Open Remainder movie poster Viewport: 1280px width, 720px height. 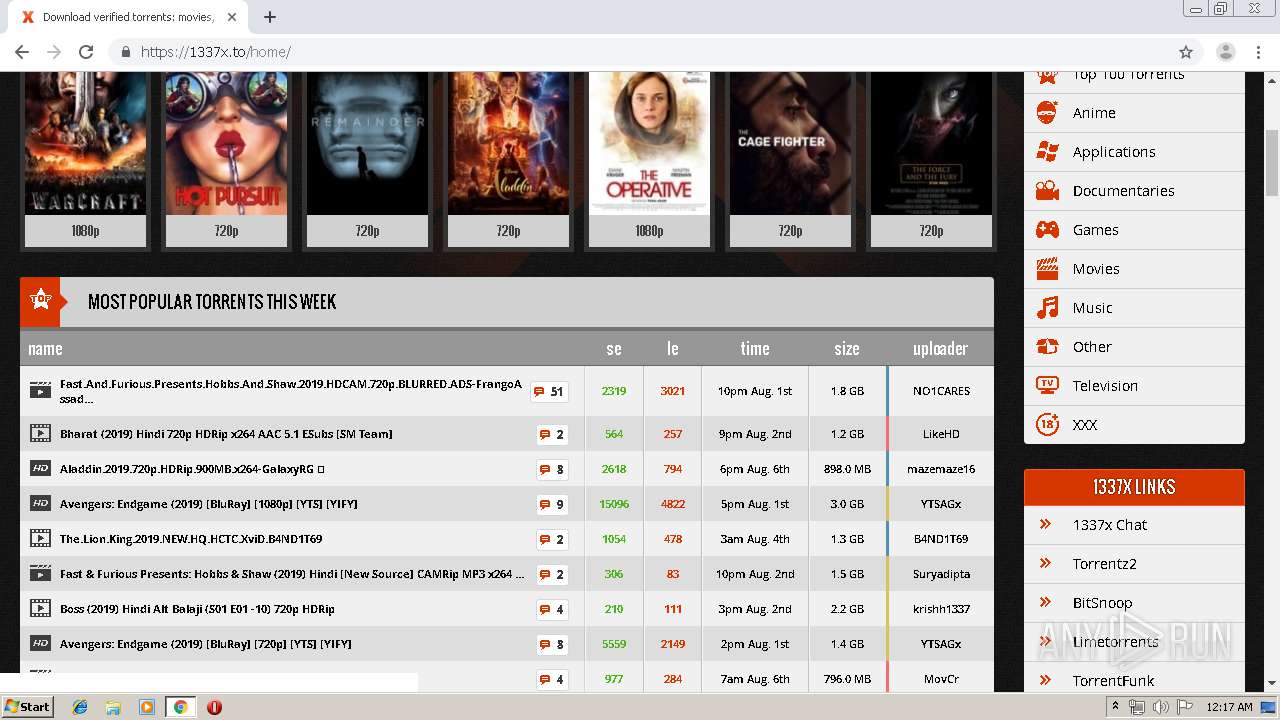[x=367, y=143]
